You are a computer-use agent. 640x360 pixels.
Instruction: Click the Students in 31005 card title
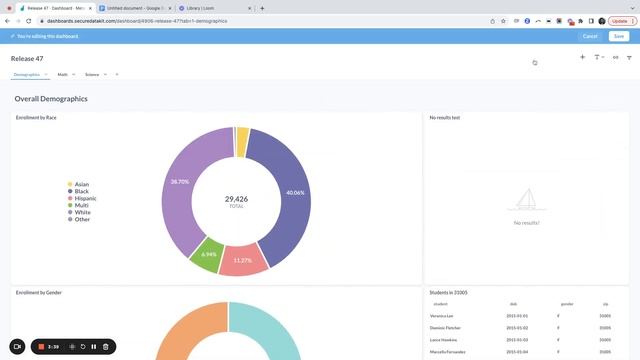click(x=448, y=293)
